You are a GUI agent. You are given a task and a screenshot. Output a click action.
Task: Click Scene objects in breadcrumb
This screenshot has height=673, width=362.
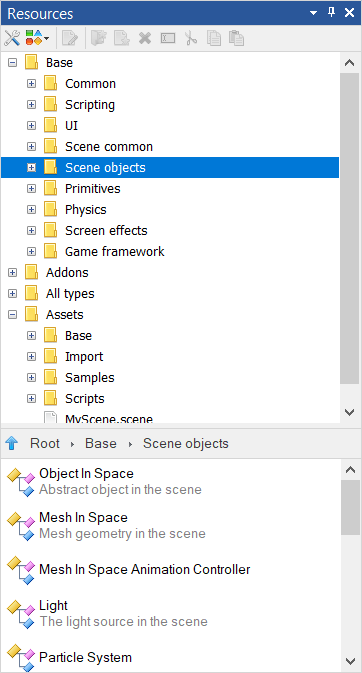186,443
